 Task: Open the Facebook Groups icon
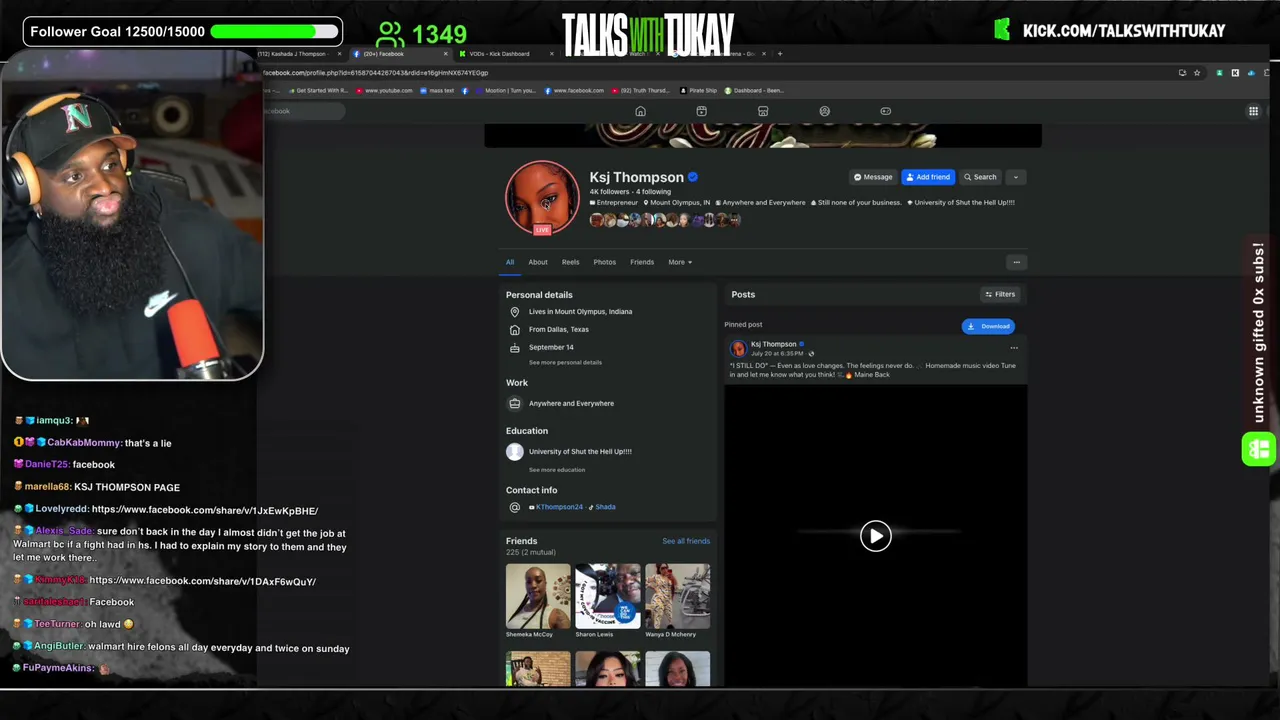[x=824, y=111]
